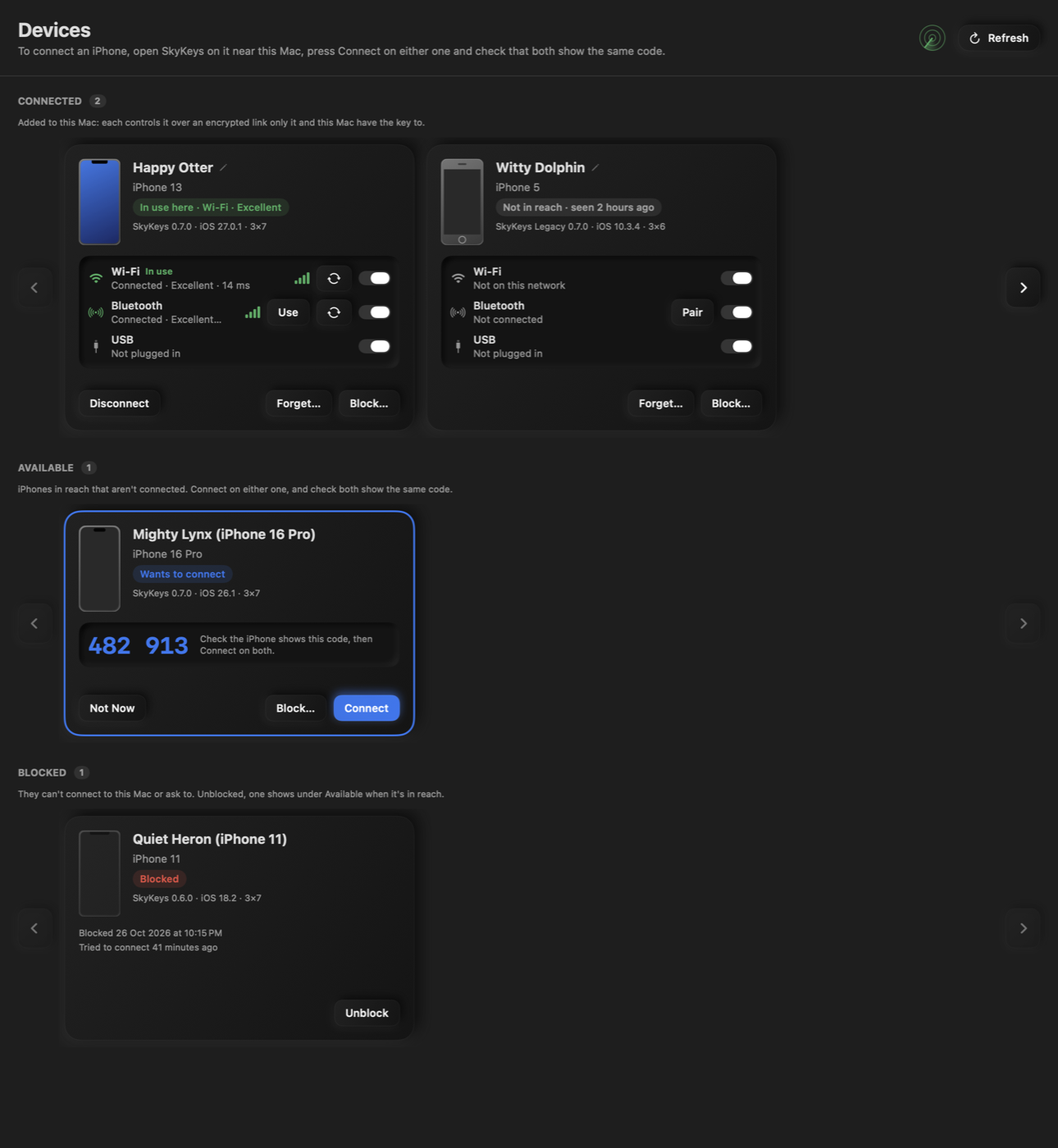Click Happy Otter's Bluetooth signal bars
The image size is (1058, 1148).
(x=253, y=312)
